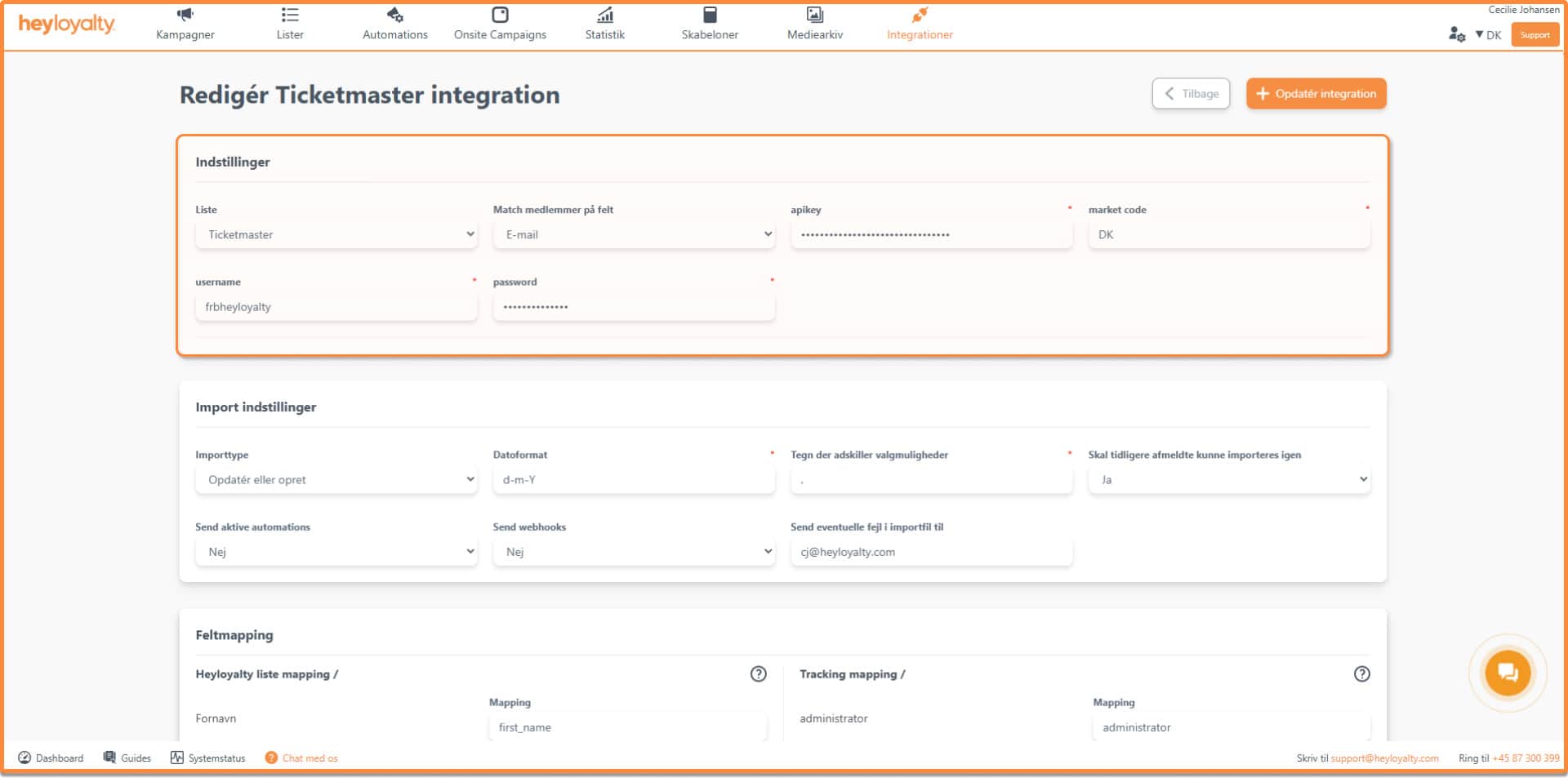Open the Send aktive automations dropdown
Screen dimensions: 1568x778
point(336,552)
